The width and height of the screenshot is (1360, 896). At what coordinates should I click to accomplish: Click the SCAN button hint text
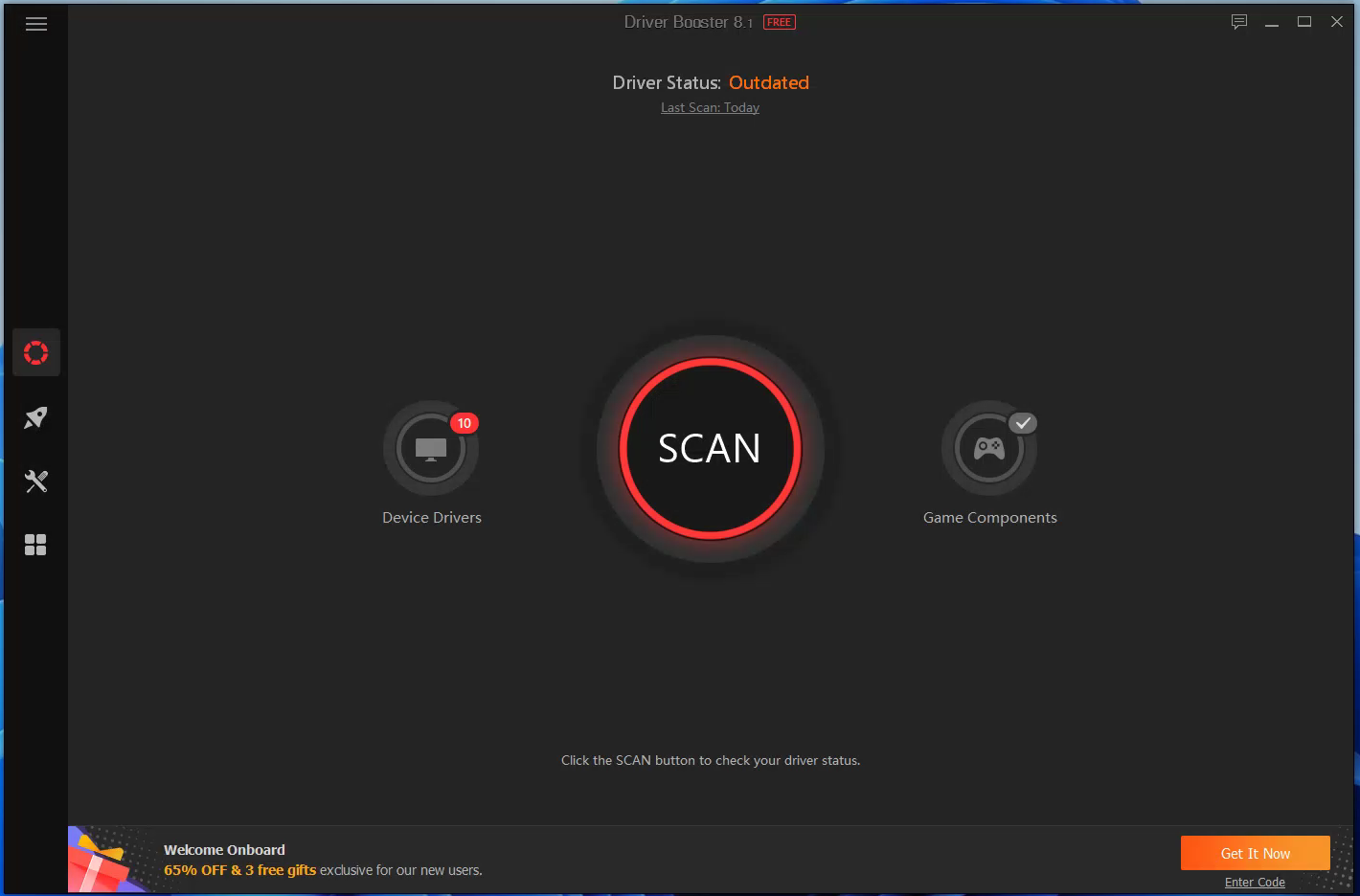point(711,761)
